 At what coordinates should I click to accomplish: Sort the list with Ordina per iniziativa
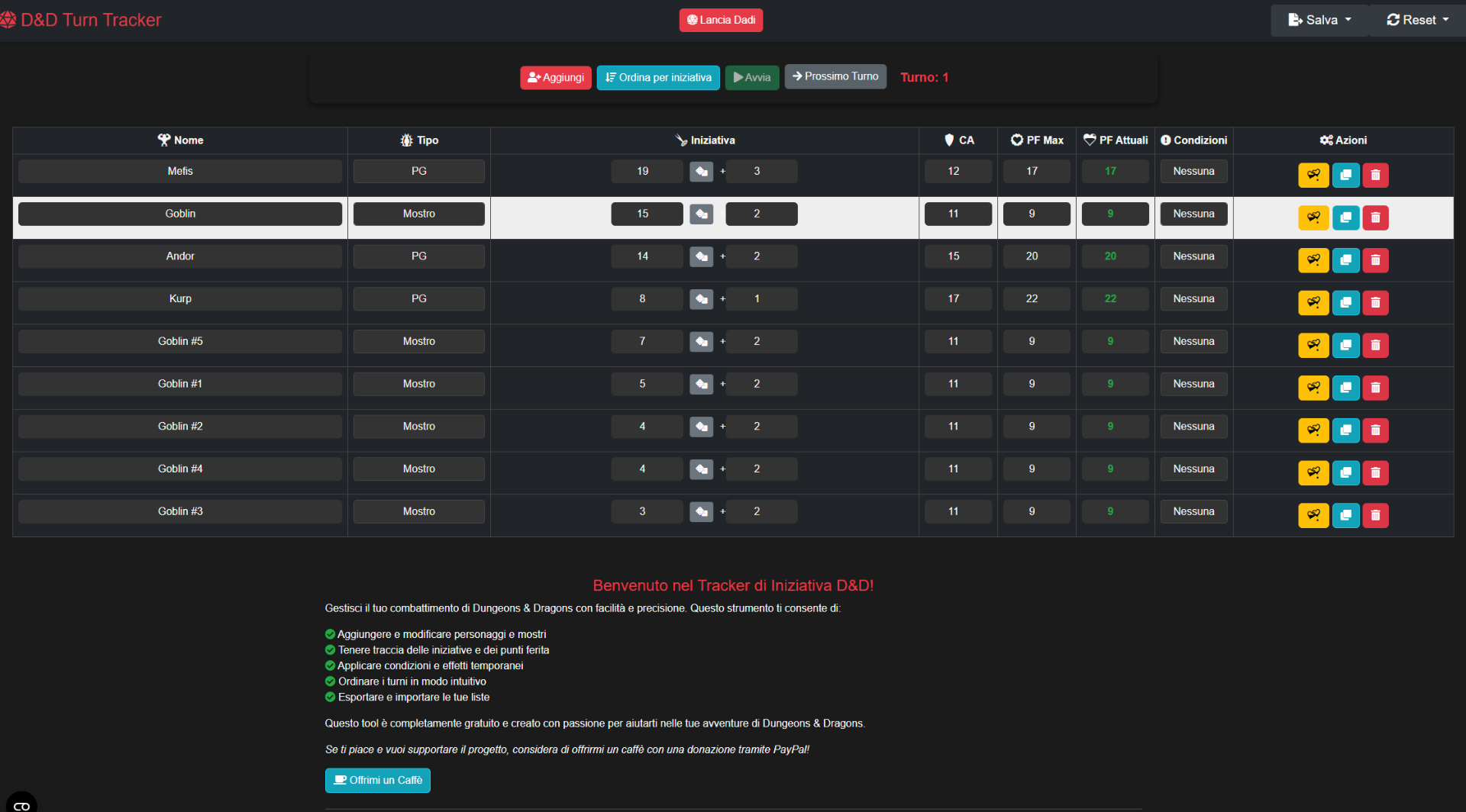(658, 78)
